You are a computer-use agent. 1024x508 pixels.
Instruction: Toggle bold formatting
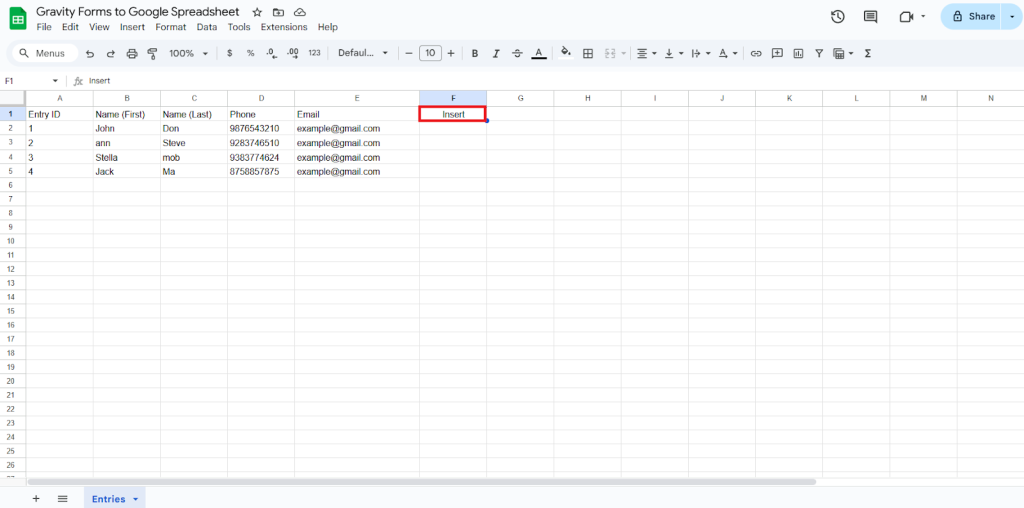tap(475, 54)
